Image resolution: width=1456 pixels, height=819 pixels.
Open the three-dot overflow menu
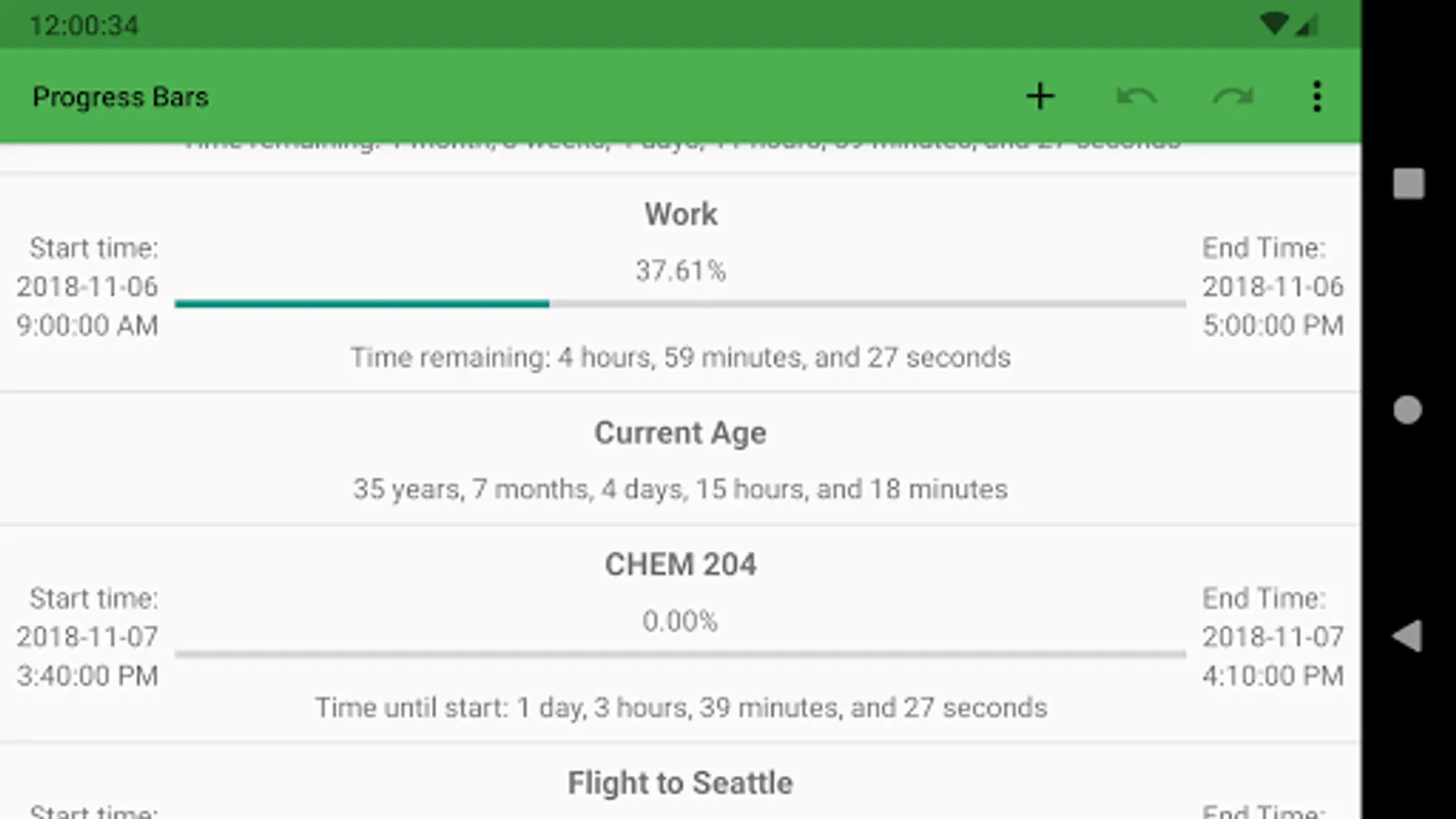(1316, 96)
